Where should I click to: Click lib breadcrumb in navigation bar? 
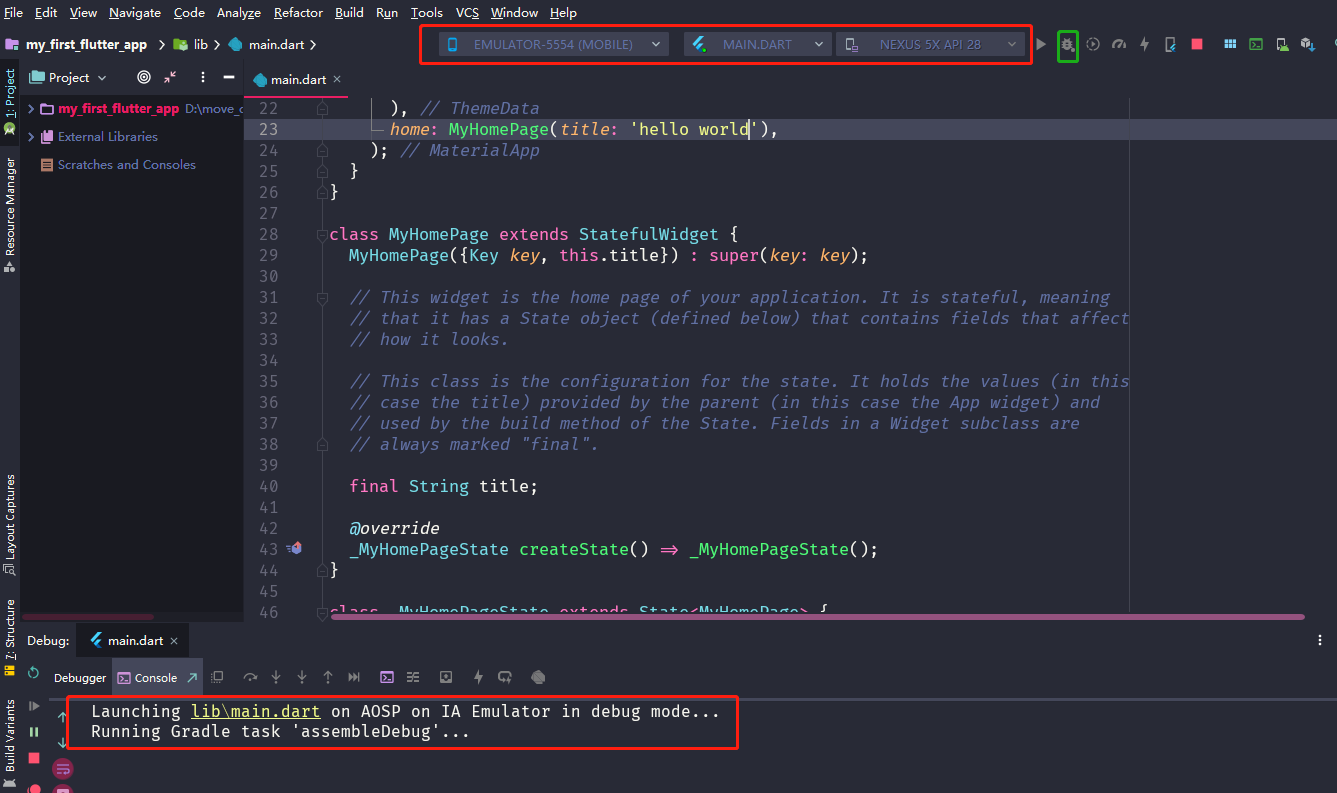(x=191, y=45)
